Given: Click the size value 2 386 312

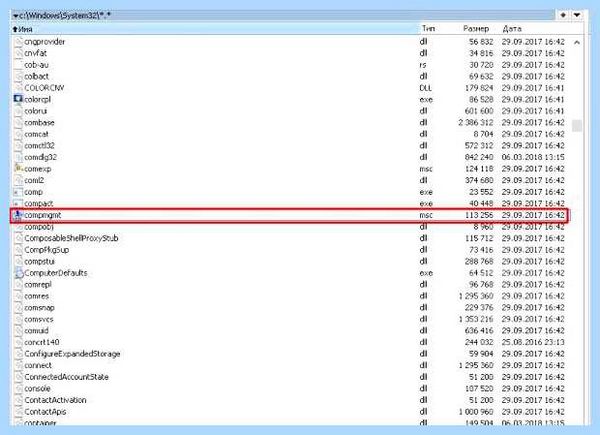Looking at the screenshot, I should pos(476,122).
